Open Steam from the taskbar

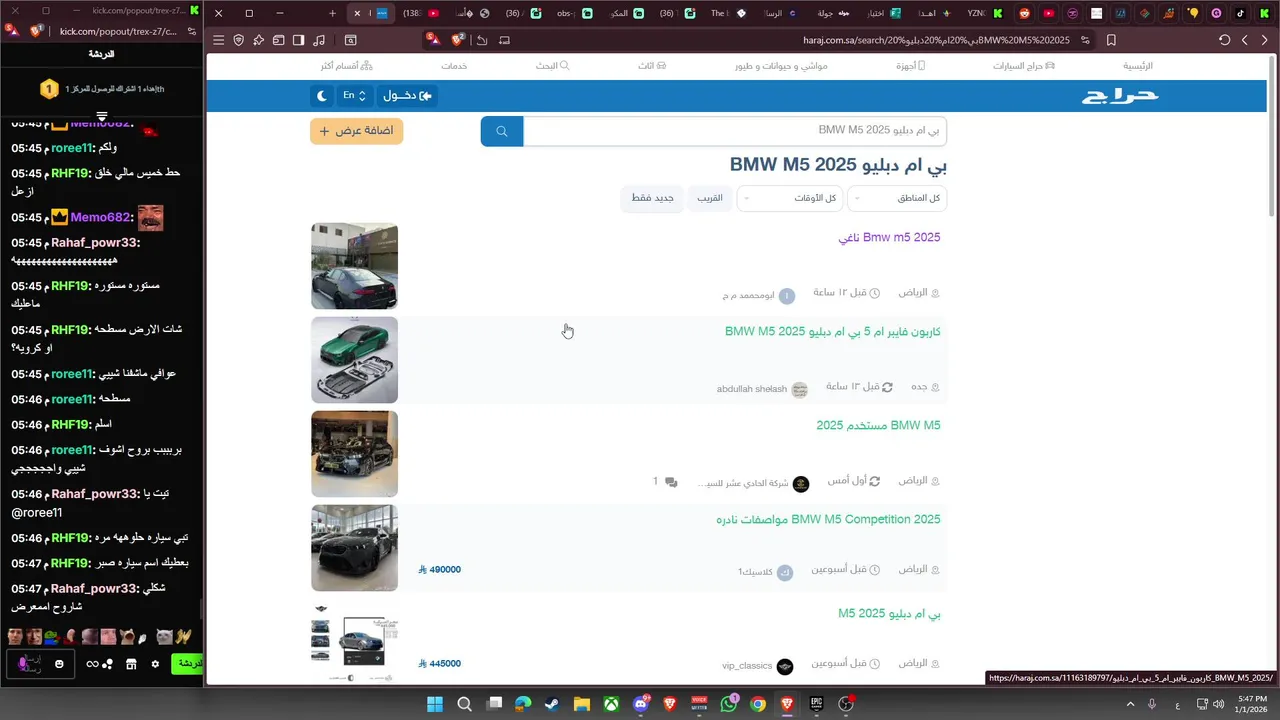click(552, 704)
